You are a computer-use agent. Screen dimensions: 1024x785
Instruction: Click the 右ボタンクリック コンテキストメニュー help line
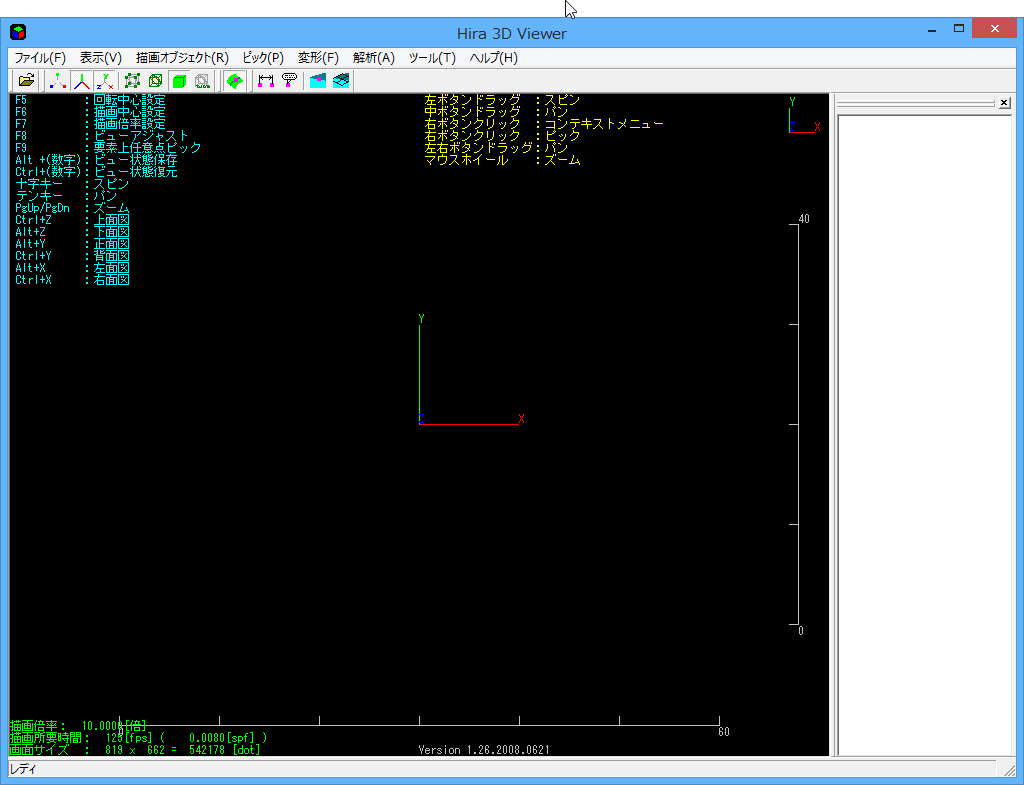click(544, 124)
